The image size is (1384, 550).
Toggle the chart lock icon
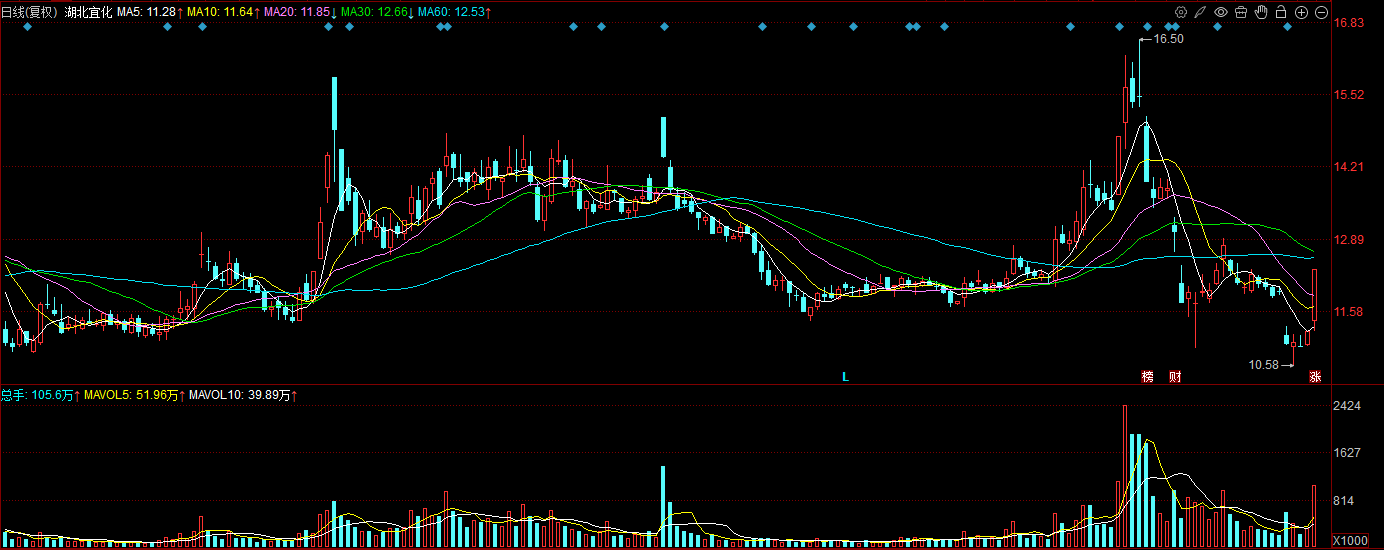tap(1281, 12)
